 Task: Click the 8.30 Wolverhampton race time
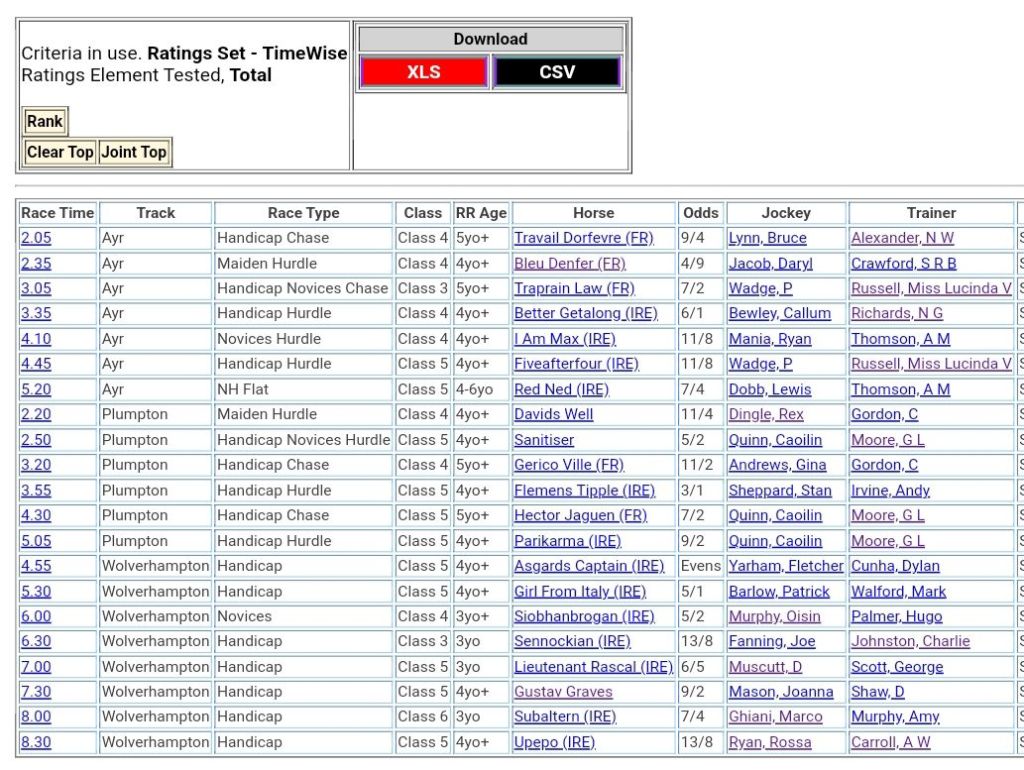[36, 742]
